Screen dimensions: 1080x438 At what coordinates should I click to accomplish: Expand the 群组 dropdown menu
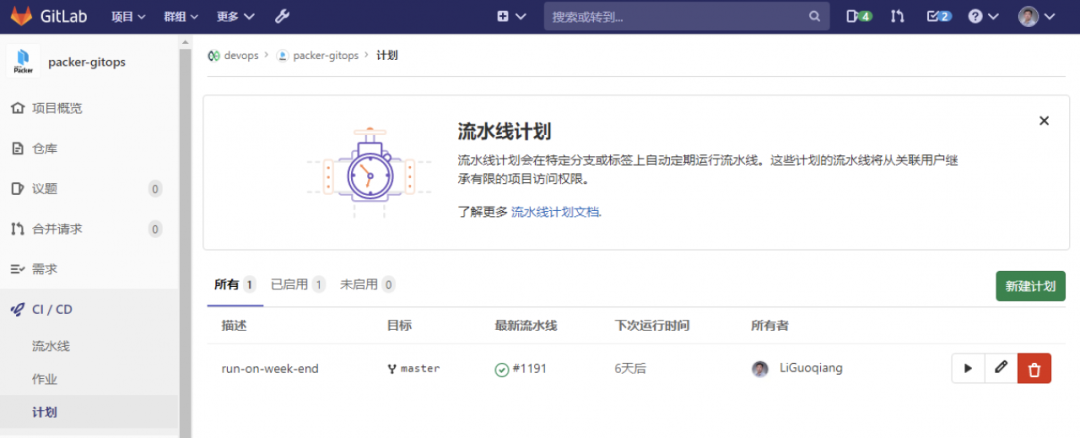180,16
